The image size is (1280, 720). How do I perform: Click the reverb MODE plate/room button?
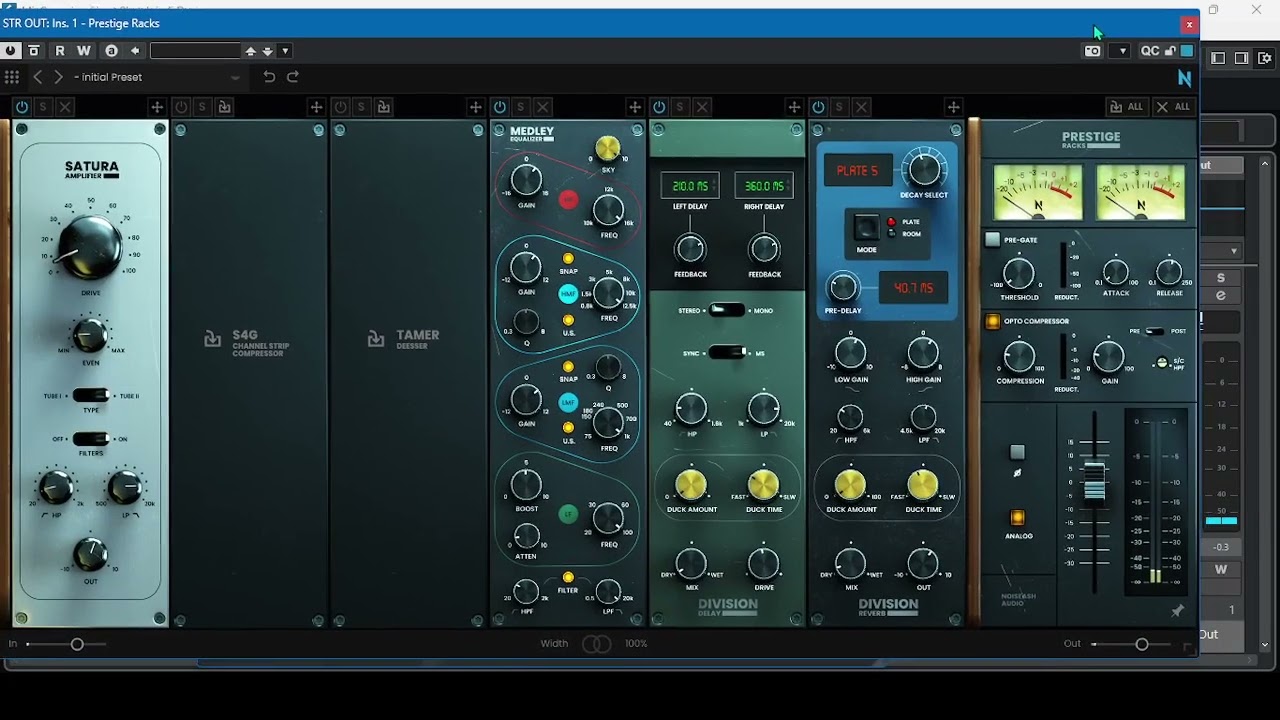pyautogui.click(x=866, y=227)
